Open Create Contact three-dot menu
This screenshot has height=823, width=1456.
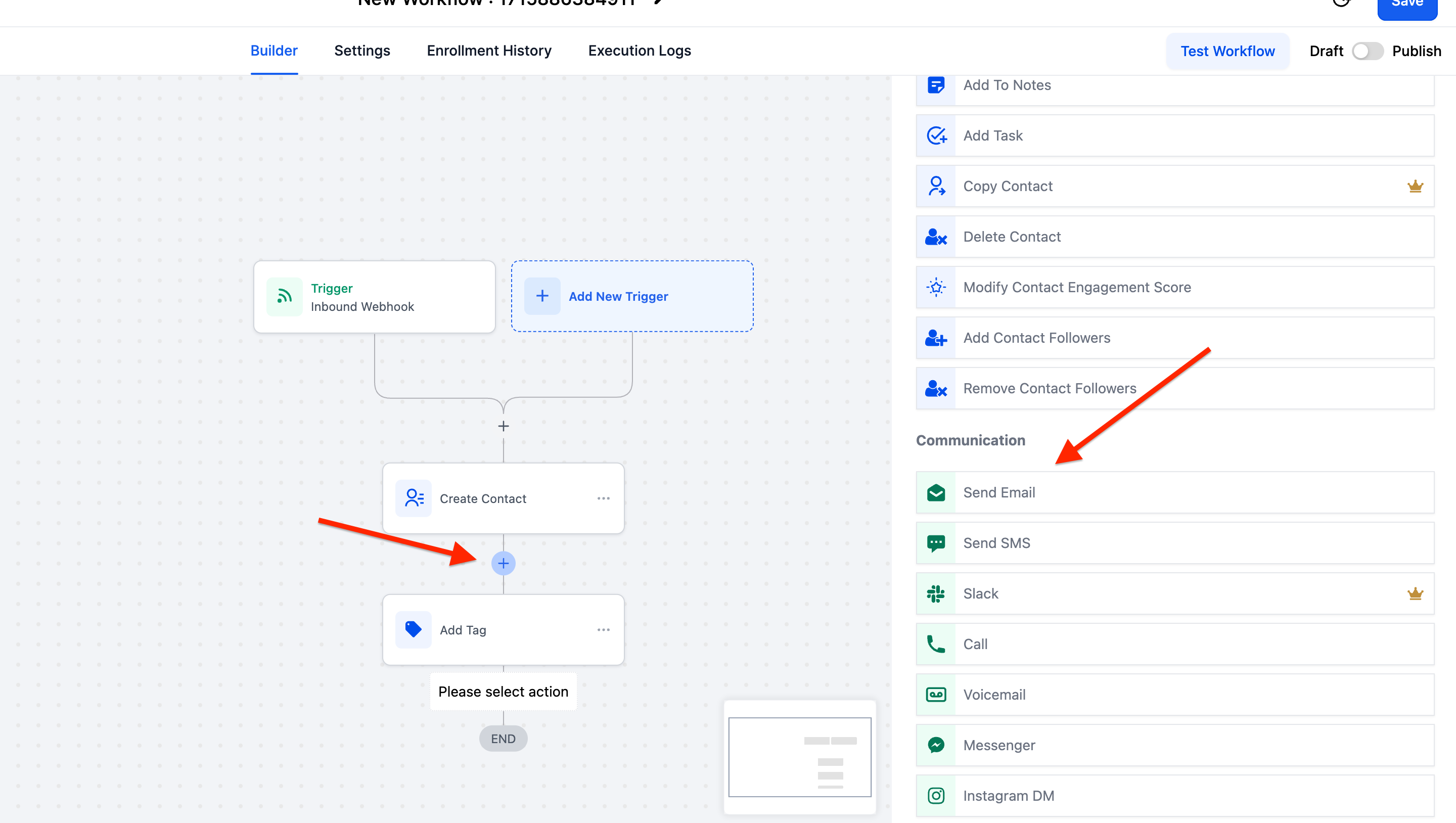click(x=603, y=498)
